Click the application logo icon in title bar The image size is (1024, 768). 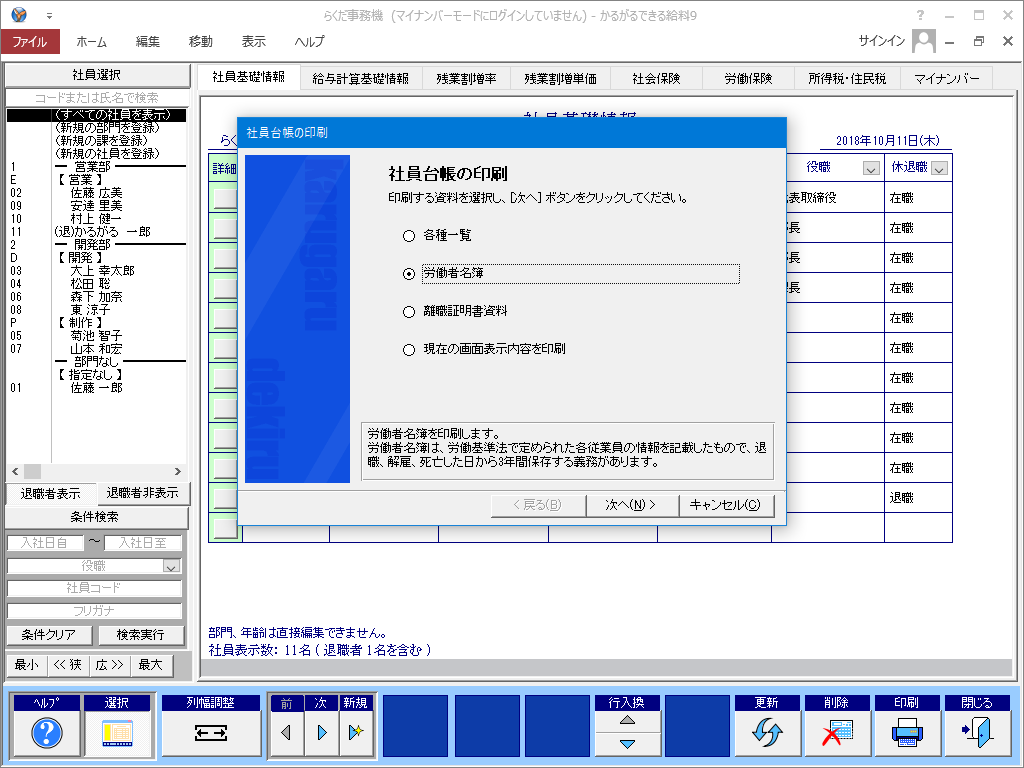19,14
